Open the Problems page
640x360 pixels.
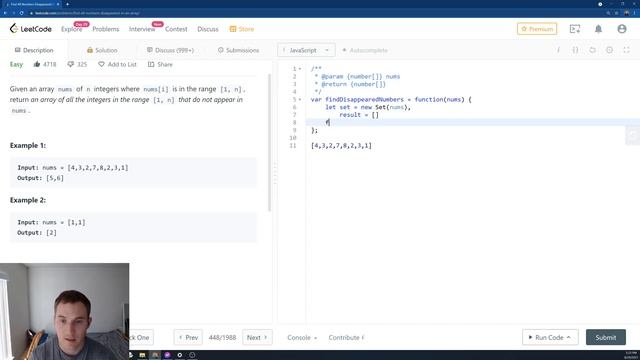(x=106, y=29)
